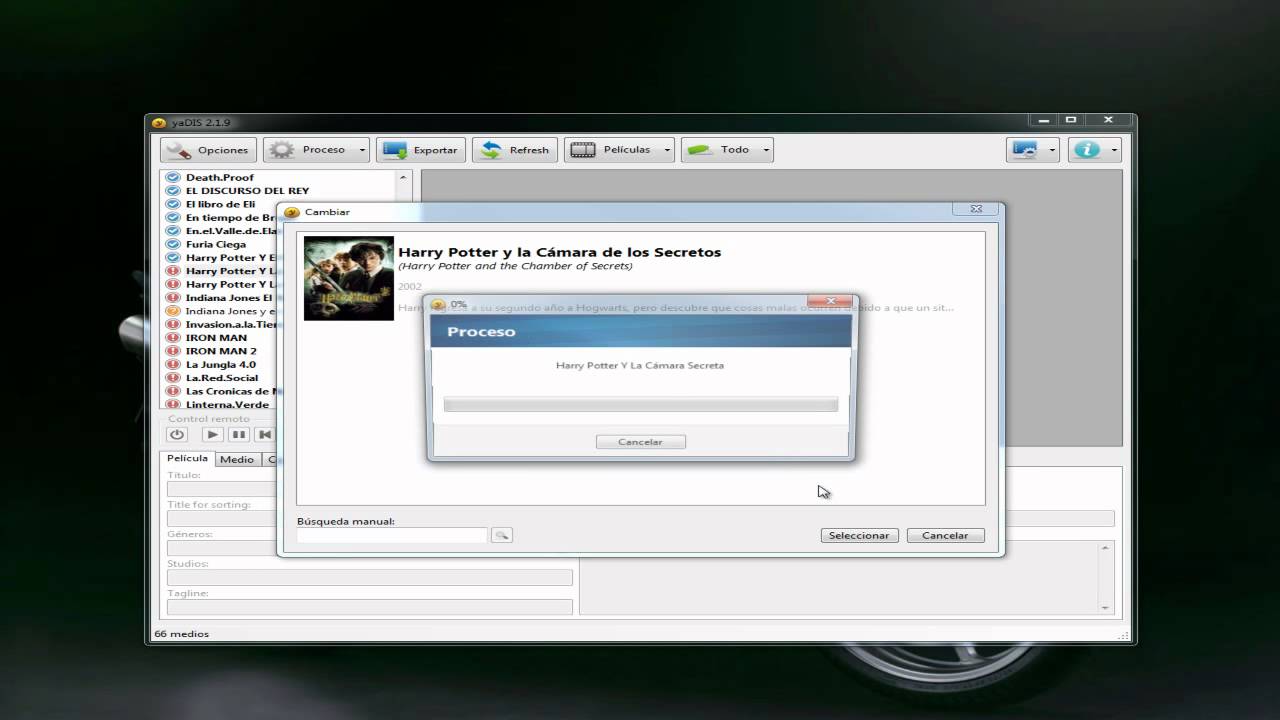Click the scroll-down arrow of the lower-right text box
The width and height of the screenshot is (1280, 720).
1105,607
